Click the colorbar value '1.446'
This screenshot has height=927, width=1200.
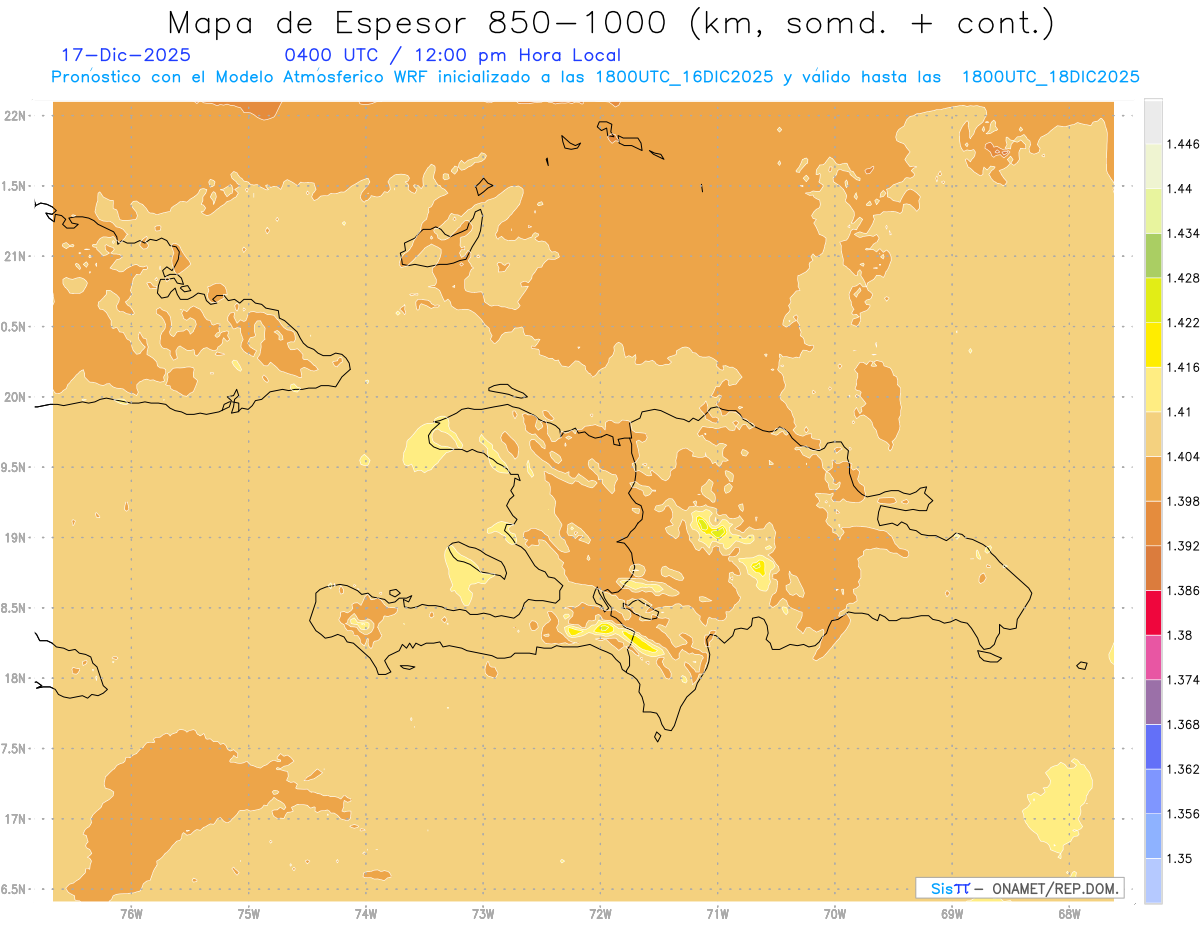tap(1182, 144)
